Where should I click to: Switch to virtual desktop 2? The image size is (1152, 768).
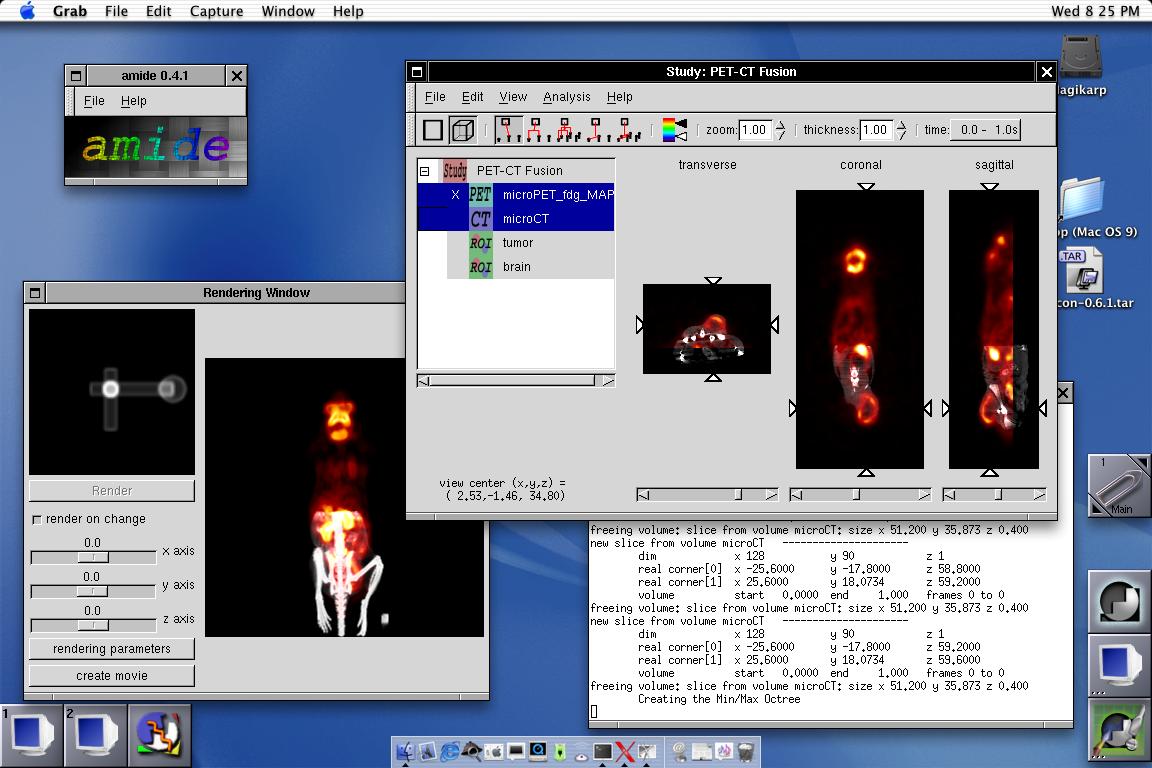point(95,735)
